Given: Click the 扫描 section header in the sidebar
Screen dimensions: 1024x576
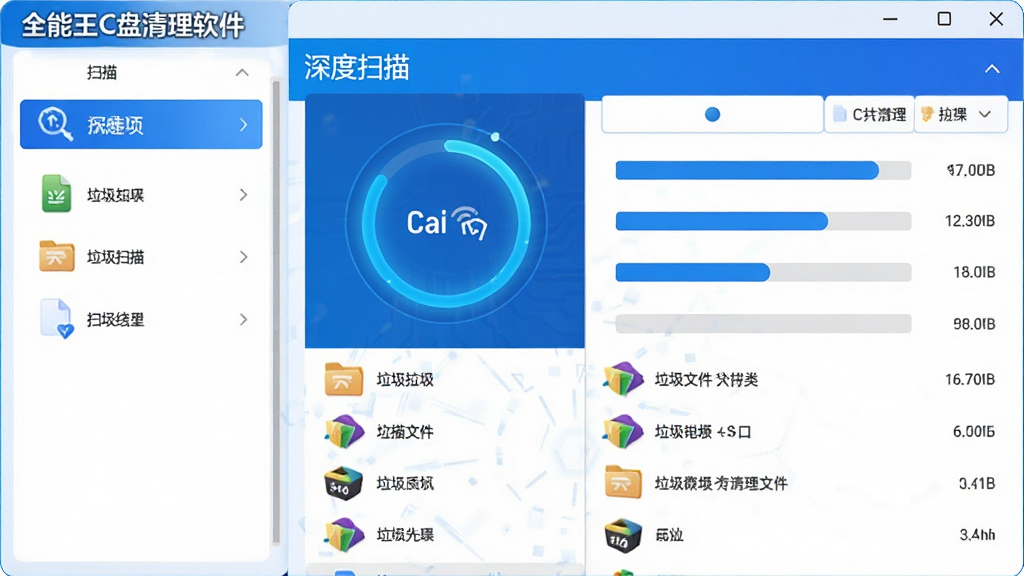Looking at the screenshot, I should click(141, 72).
